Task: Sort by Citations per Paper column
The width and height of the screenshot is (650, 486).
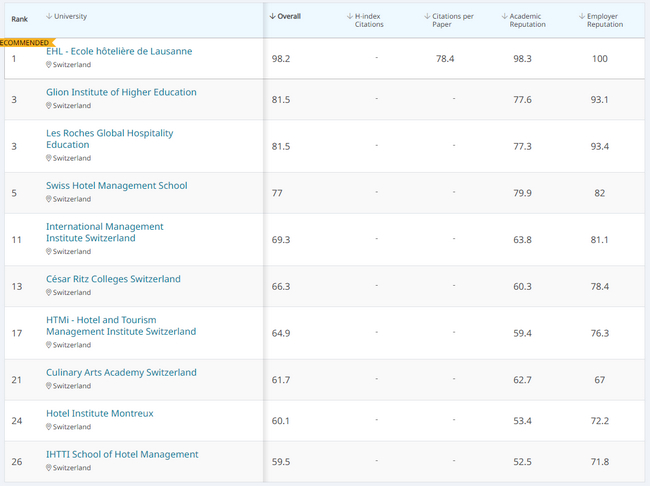Action: point(449,20)
